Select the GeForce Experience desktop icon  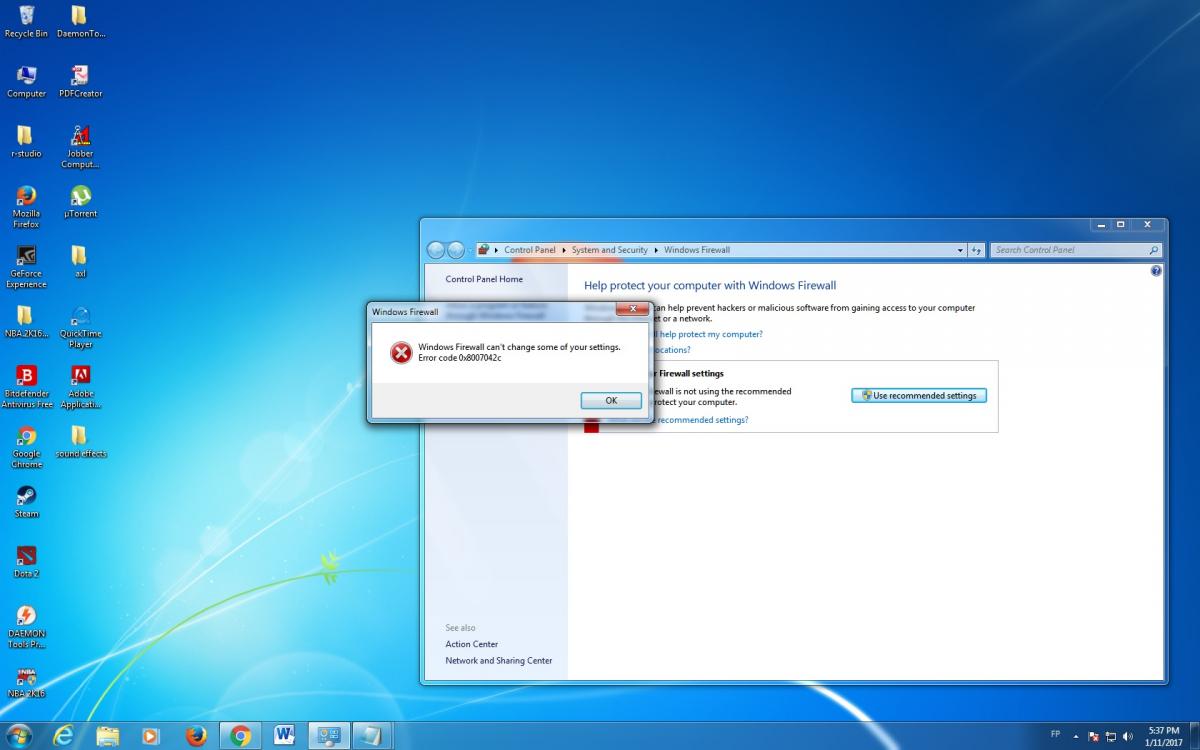click(x=26, y=267)
